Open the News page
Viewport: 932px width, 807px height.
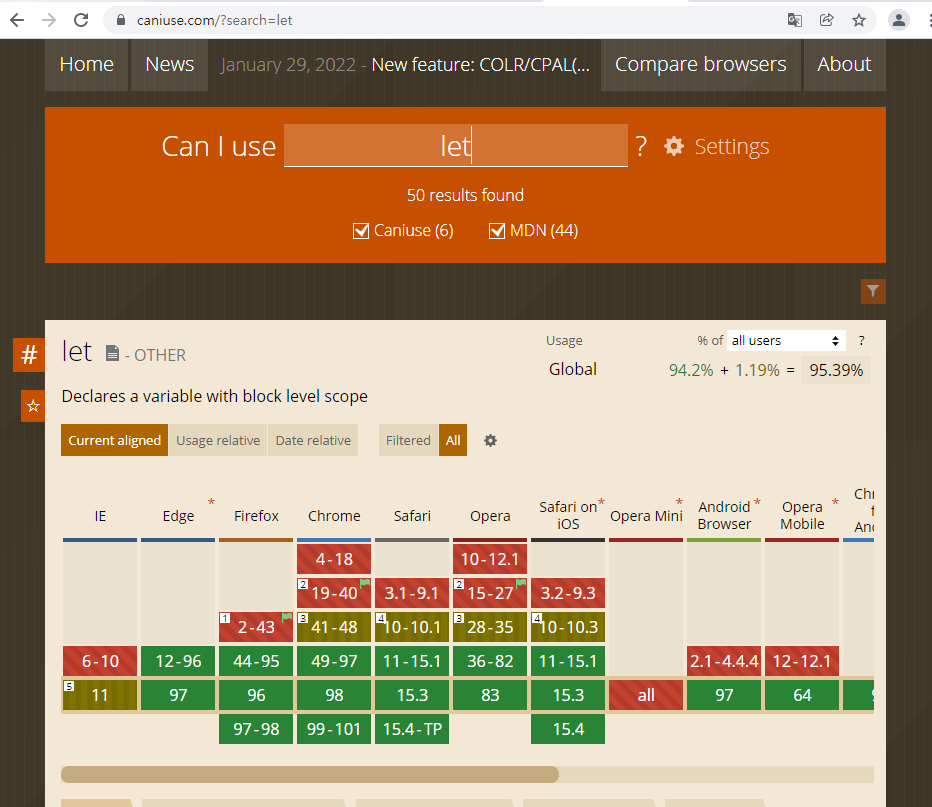point(169,64)
